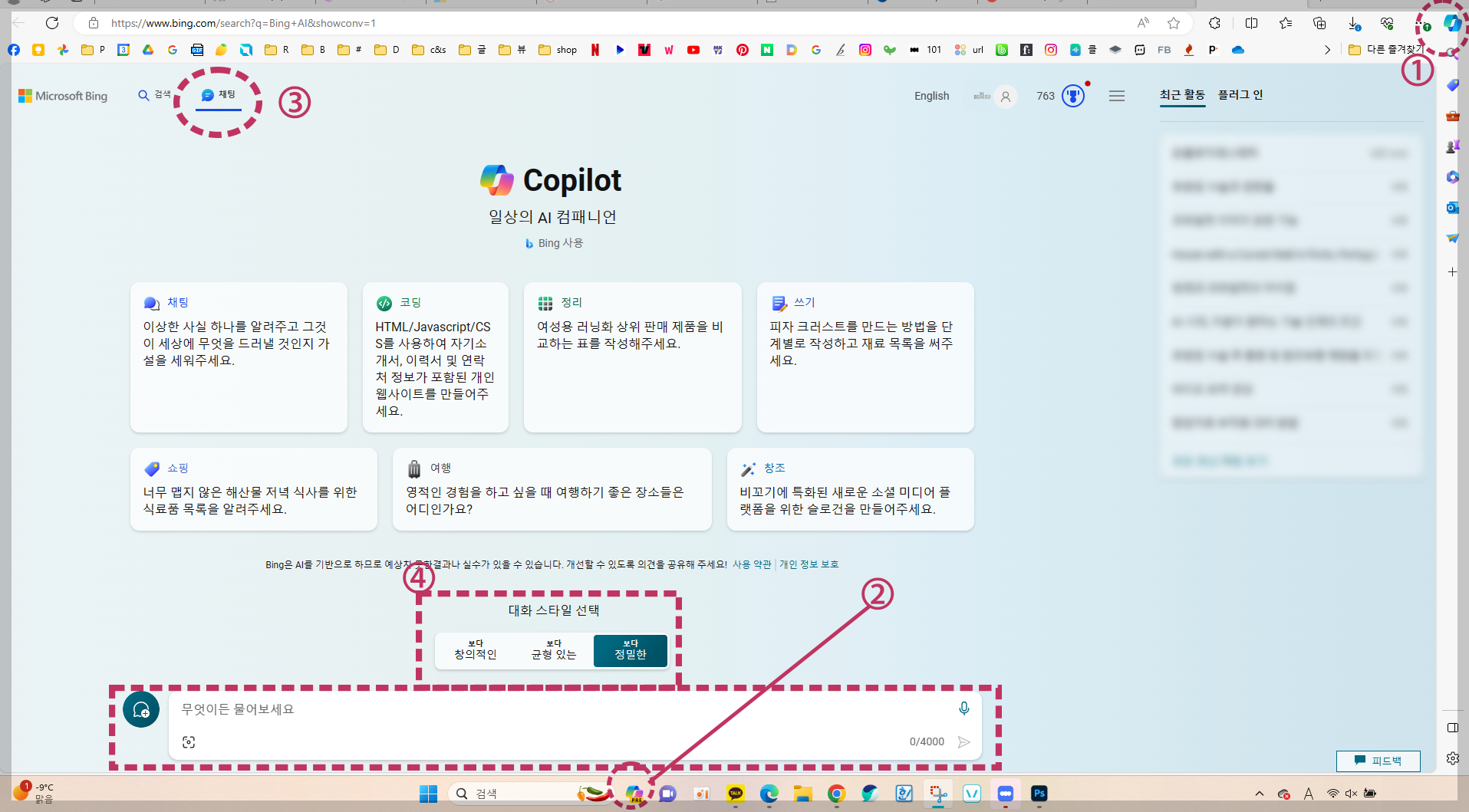Viewport: 1469px width, 812px height.
Task: Open the Extensions puzzle icon
Action: click(x=1214, y=23)
